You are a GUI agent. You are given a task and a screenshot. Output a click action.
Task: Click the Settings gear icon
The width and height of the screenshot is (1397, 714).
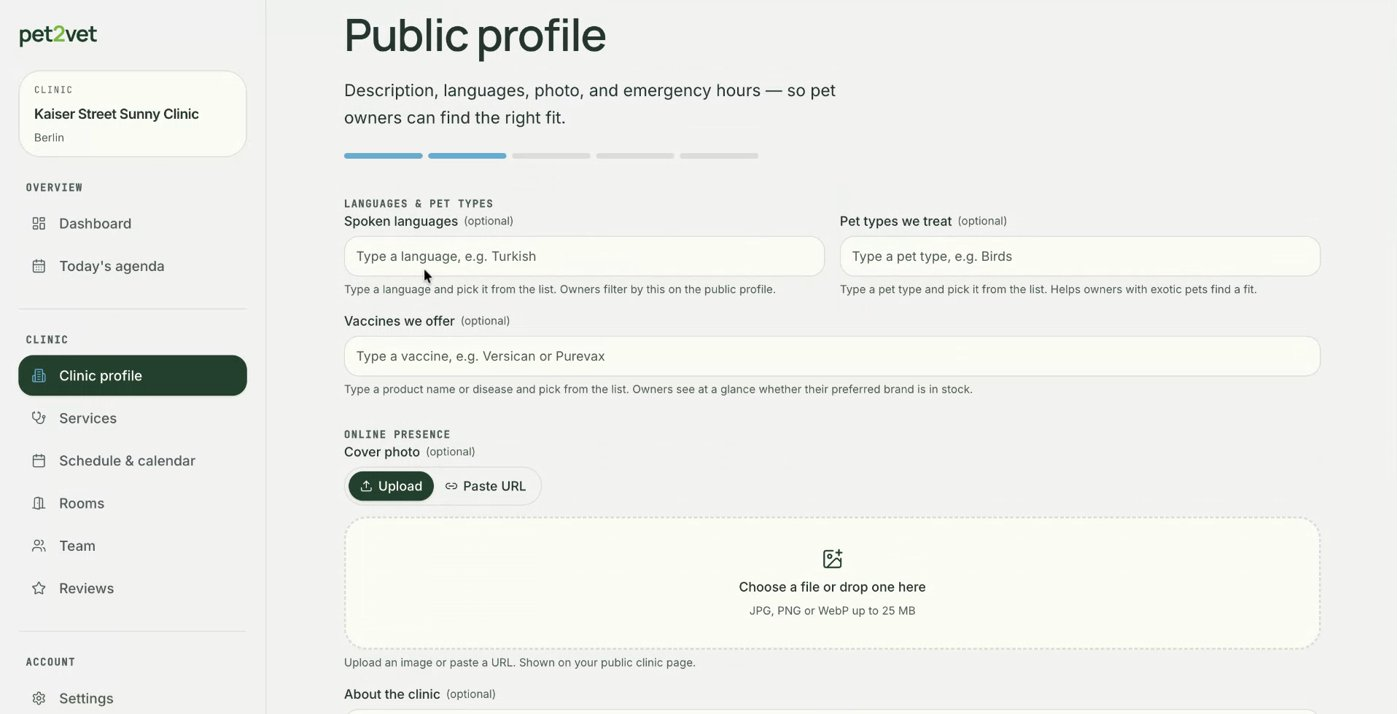(x=39, y=698)
